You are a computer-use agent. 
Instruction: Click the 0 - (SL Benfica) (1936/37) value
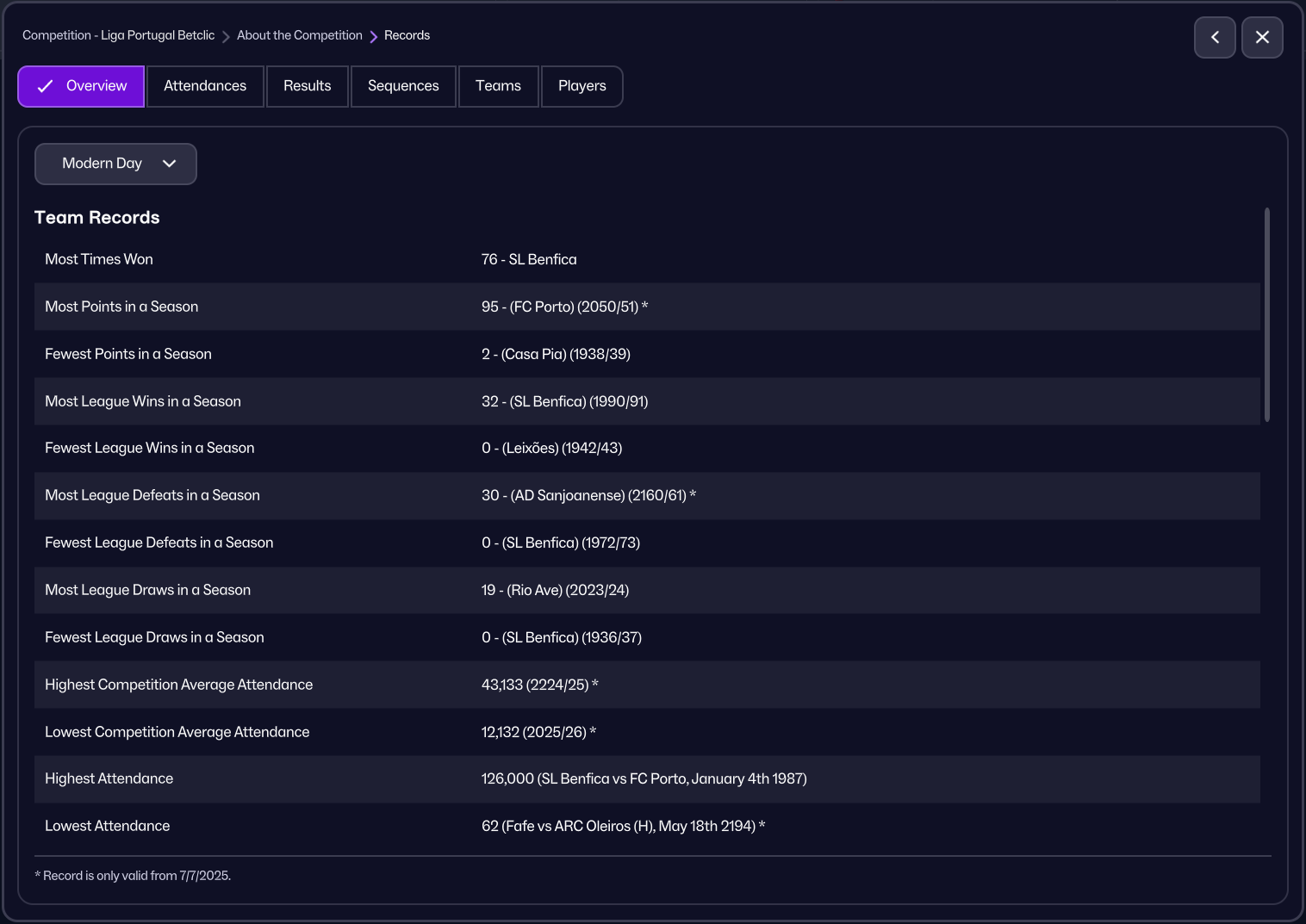pos(562,637)
